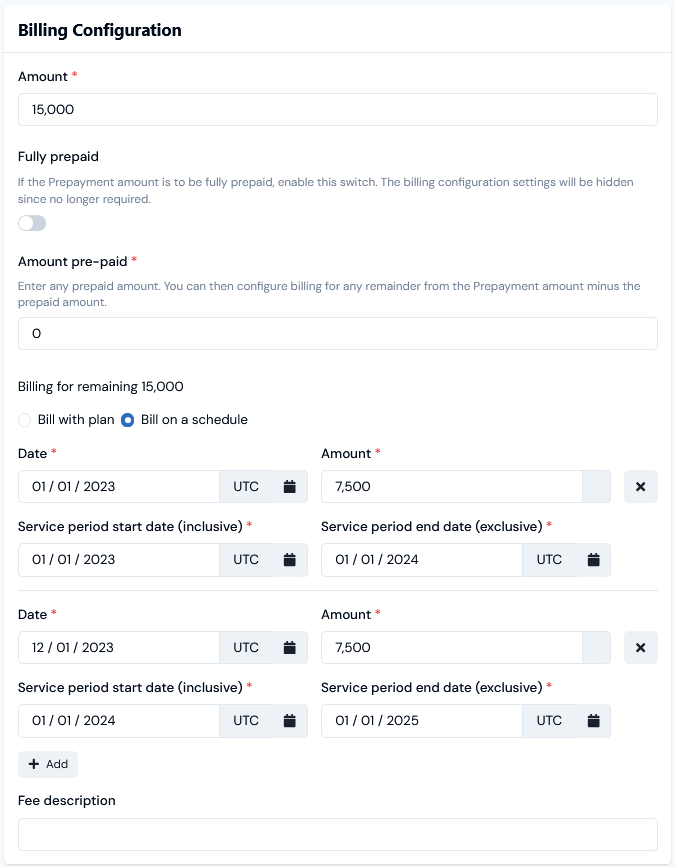675x867 pixels.
Task: Open the UTC selector next to second service start date
Action: click(246, 720)
